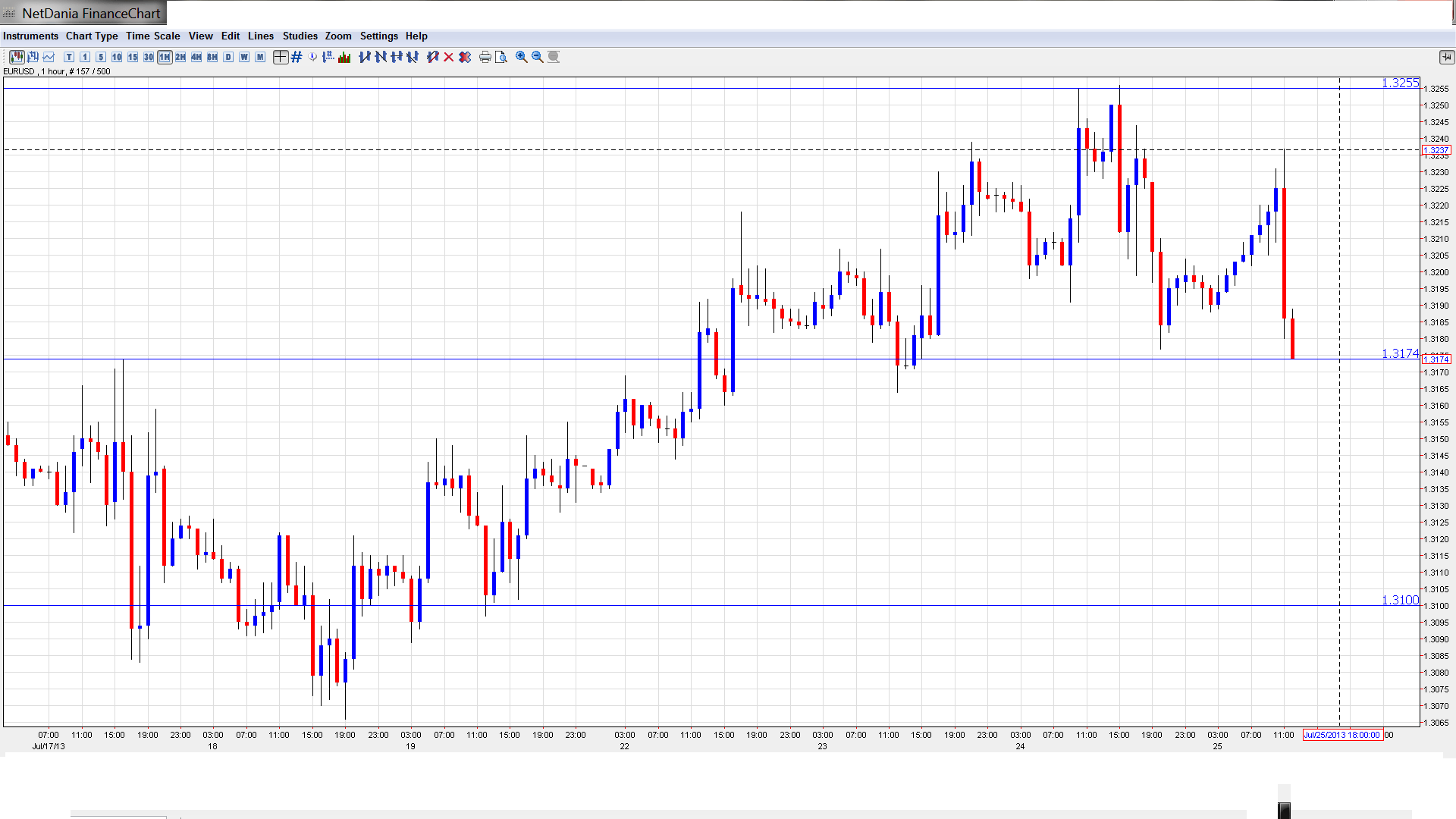This screenshot has width=1456, height=819.
Task: Select the Daily (D) time scale button
Action: pos(228,57)
